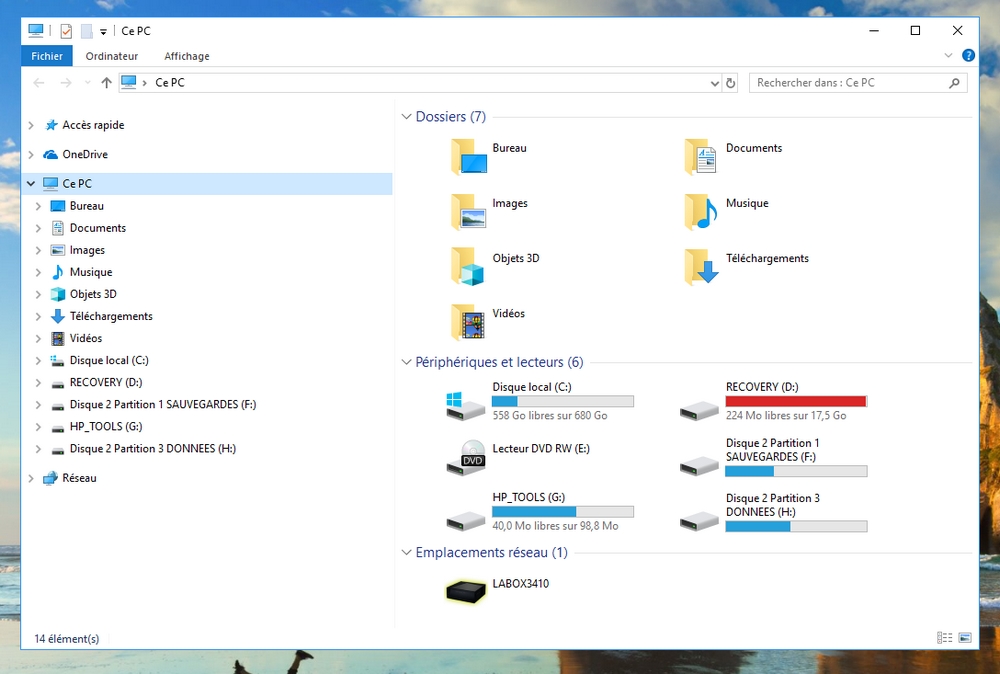Click the Help question mark icon
This screenshot has height=674, width=1000.
[968, 56]
